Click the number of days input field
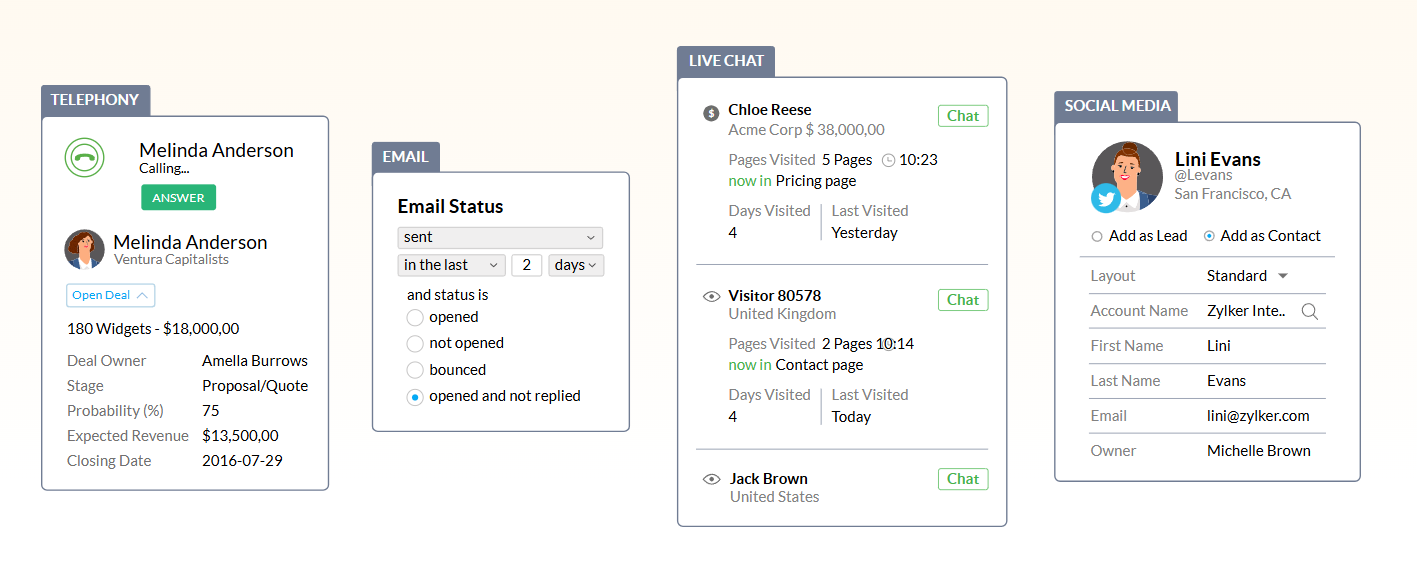The width and height of the screenshot is (1417, 563). tap(526, 265)
